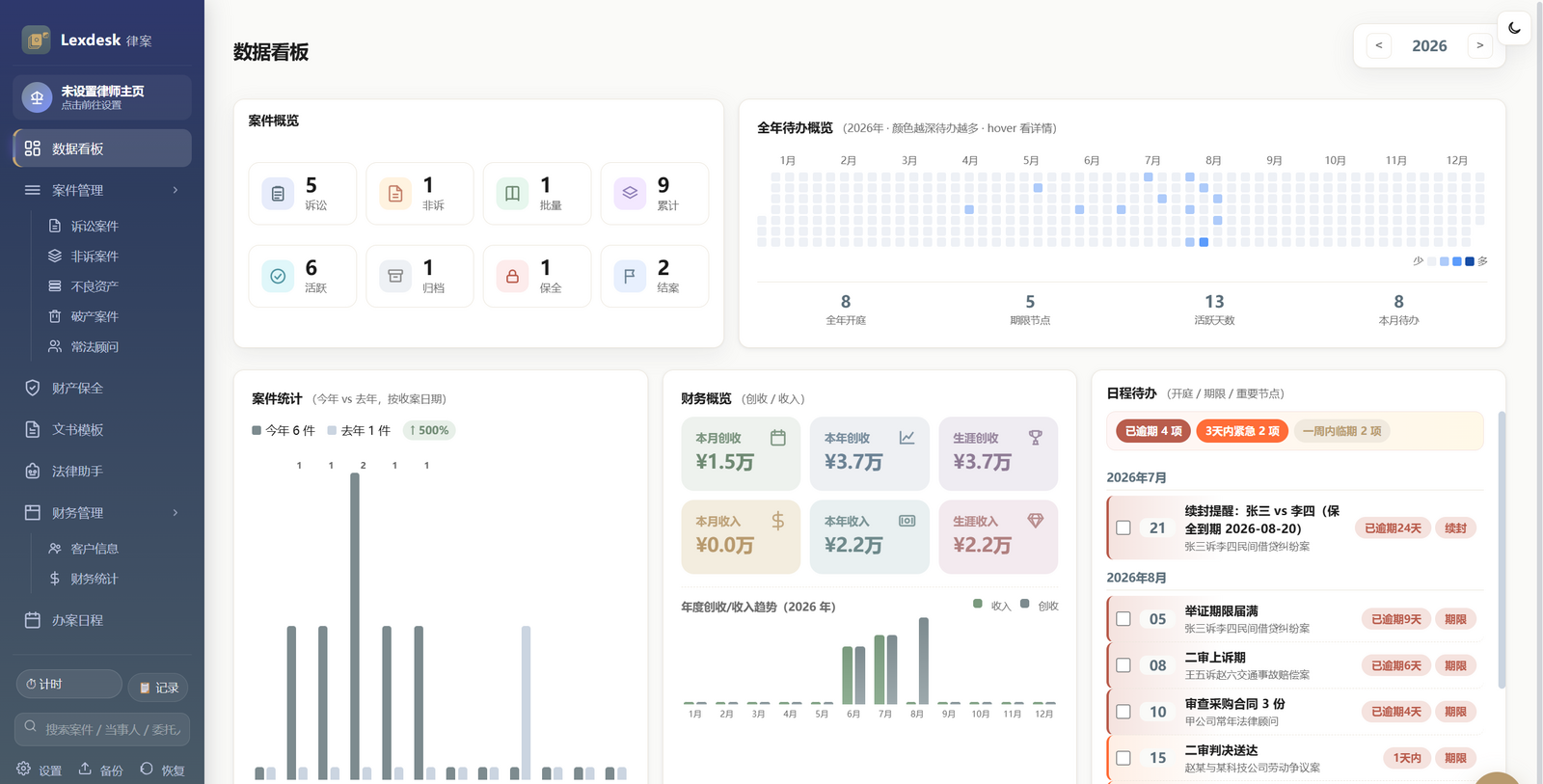The width and height of the screenshot is (1543, 784).
Task: Click the 活跃天数 count 13
Action: (x=1214, y=302)
